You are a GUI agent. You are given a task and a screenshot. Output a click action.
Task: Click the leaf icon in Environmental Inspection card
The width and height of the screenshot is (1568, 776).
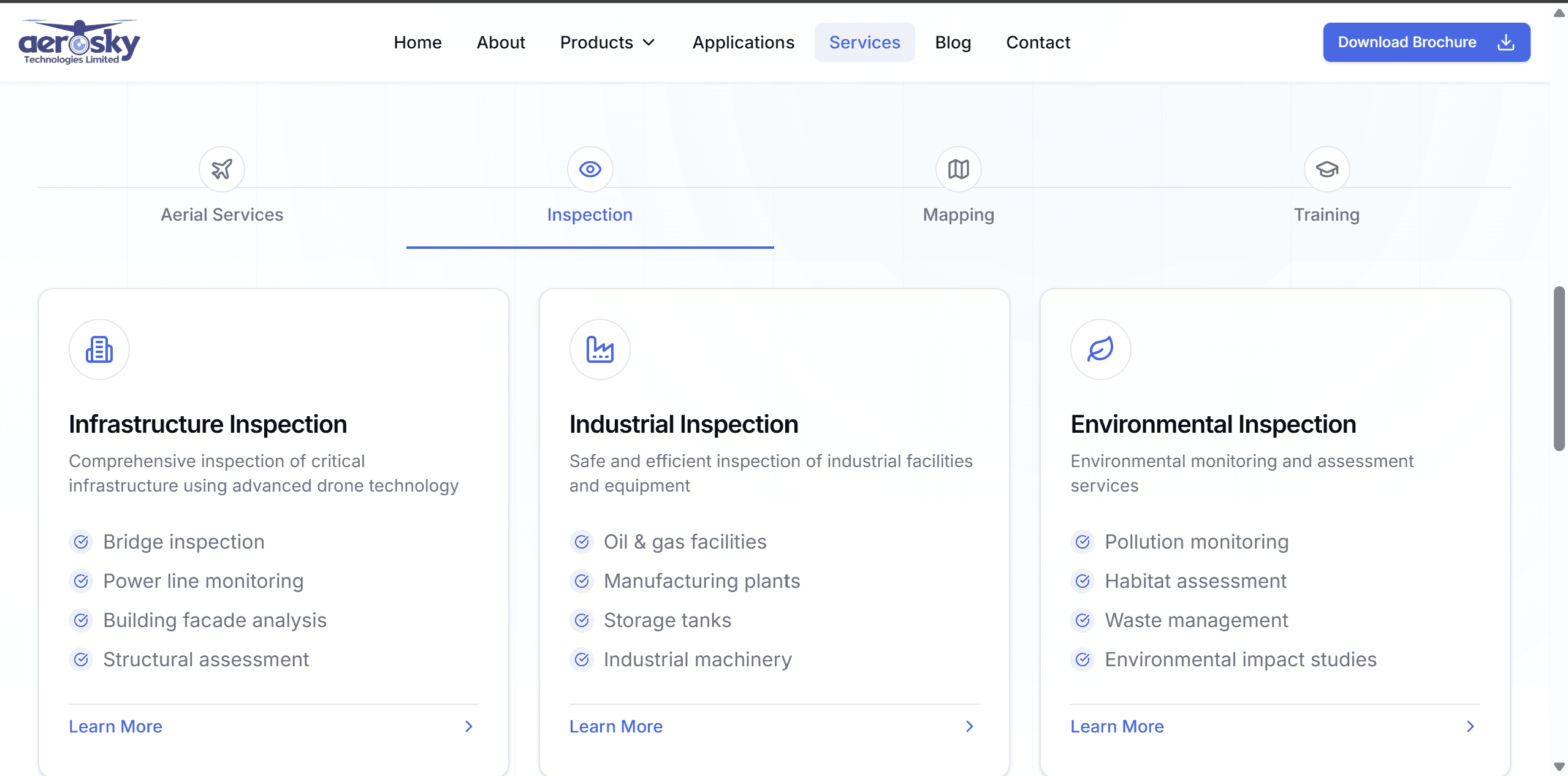pyautogui.click(x=1100, y=349)
